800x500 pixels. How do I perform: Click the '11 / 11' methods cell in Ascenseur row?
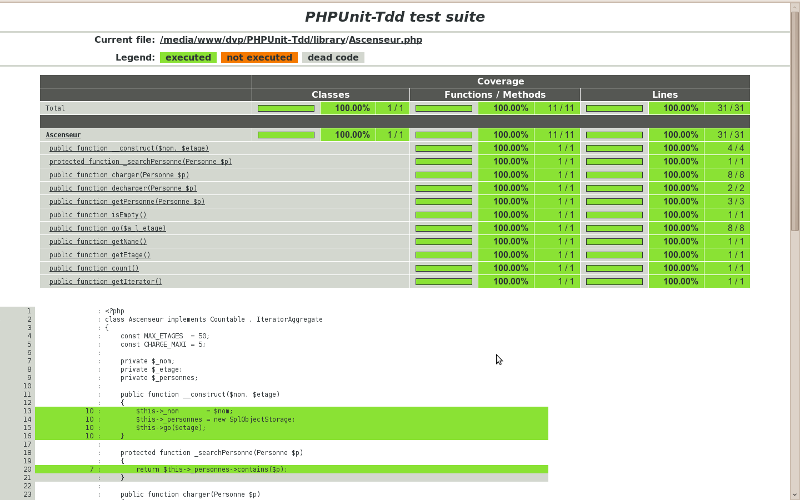[x=557, y=135]
